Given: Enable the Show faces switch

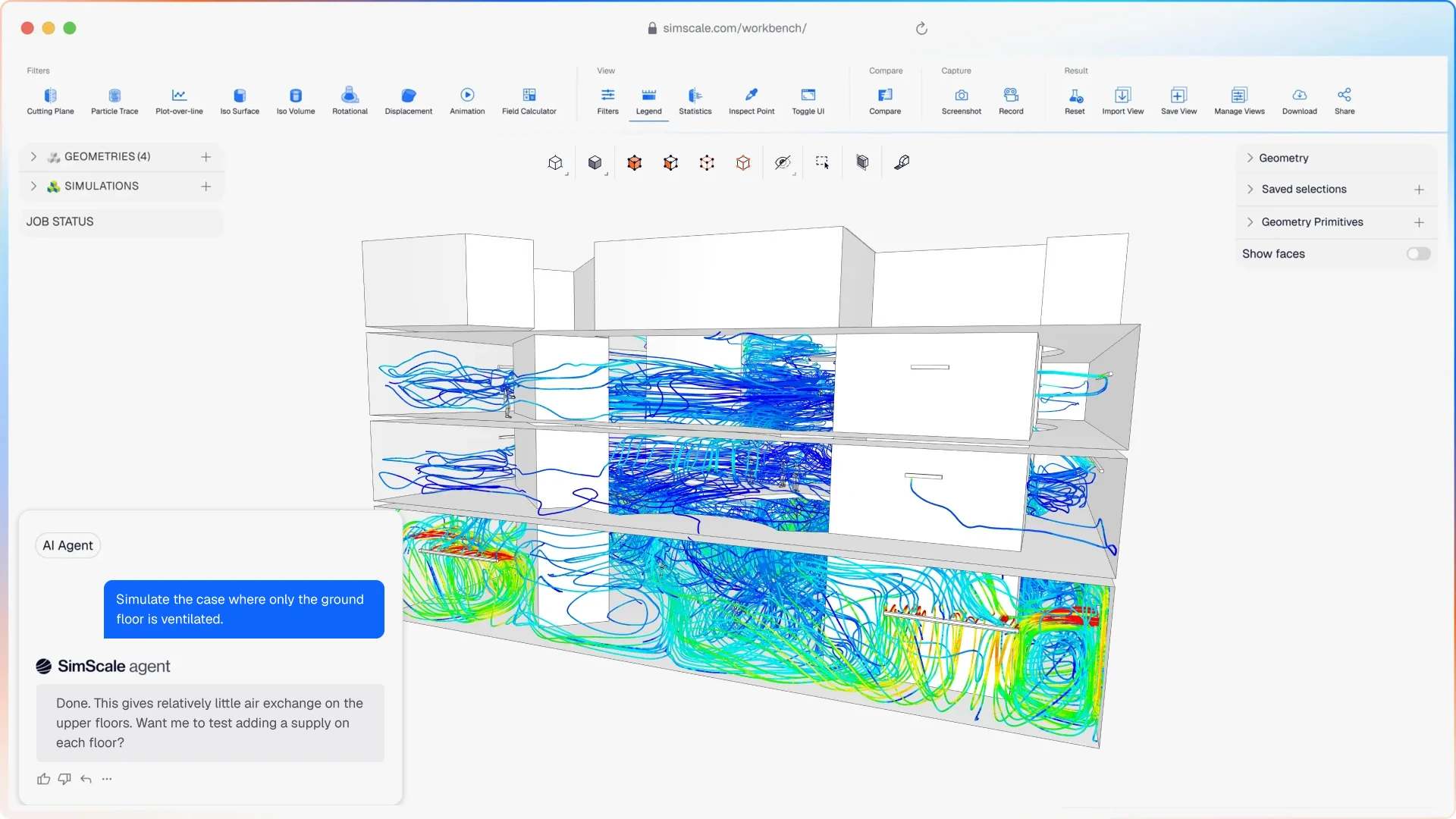Looking at the screenshot, I should [1418, 254].
